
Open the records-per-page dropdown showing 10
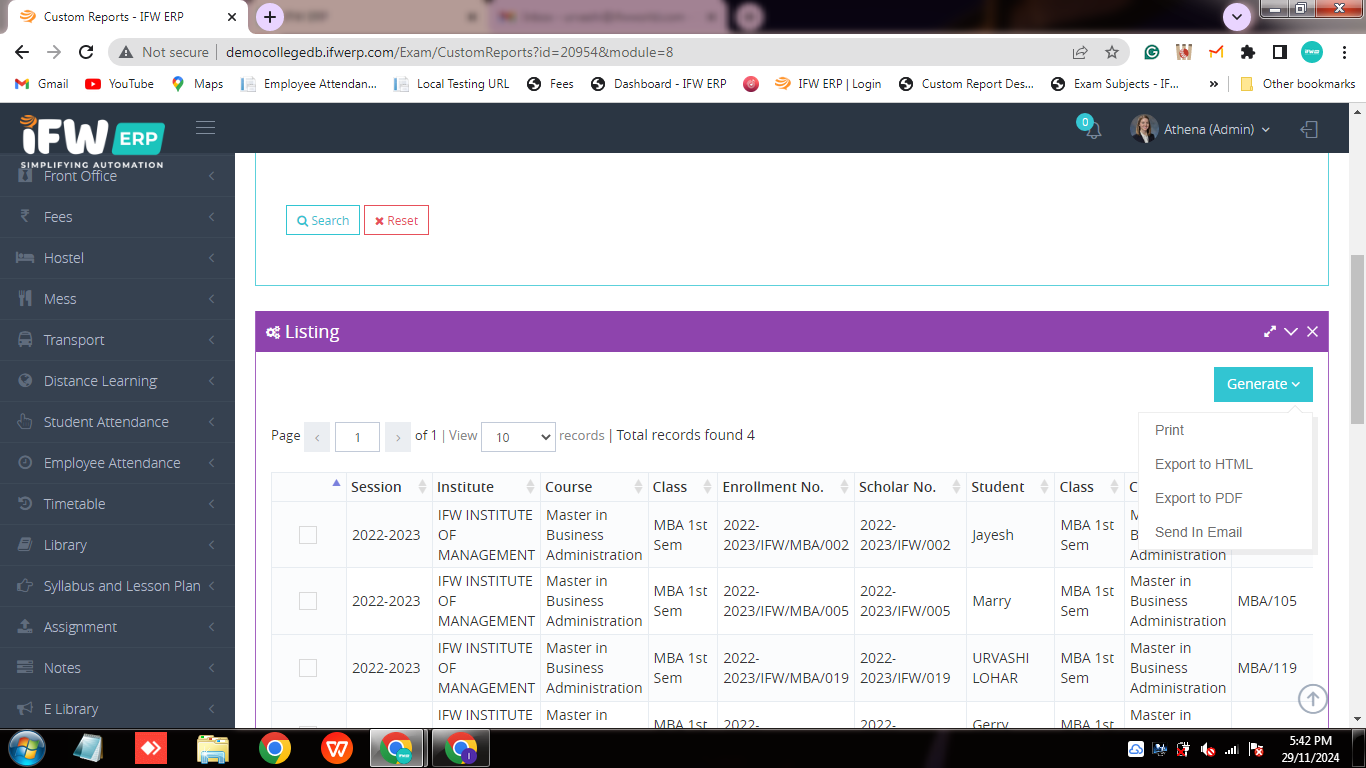(518, 437)
